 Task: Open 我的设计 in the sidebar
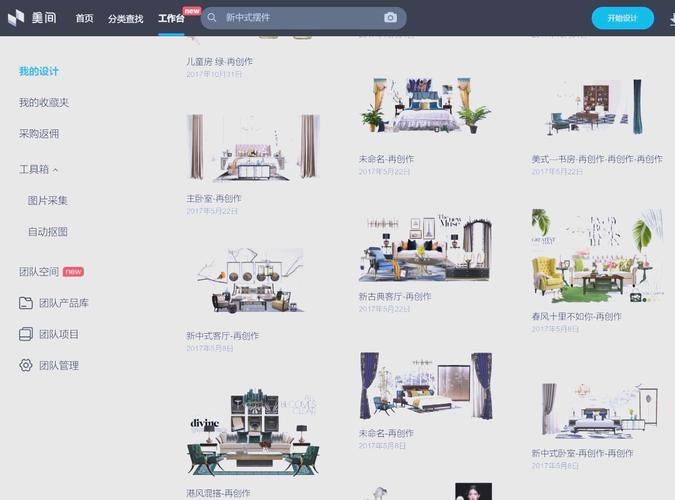click(x=39, y=71)
